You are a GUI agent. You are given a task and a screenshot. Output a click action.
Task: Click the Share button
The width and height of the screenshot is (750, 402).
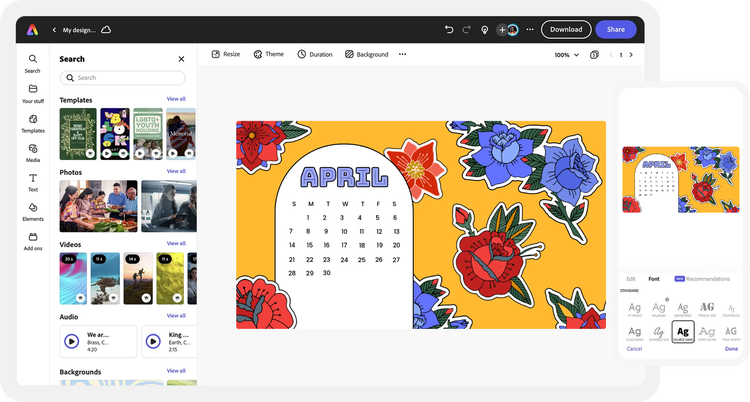pos(616,30)
